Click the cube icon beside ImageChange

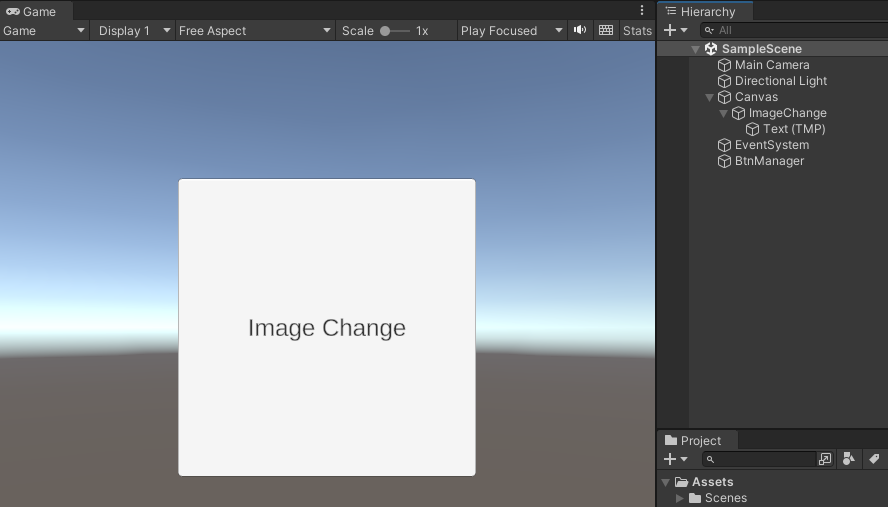tap(738, 113)
